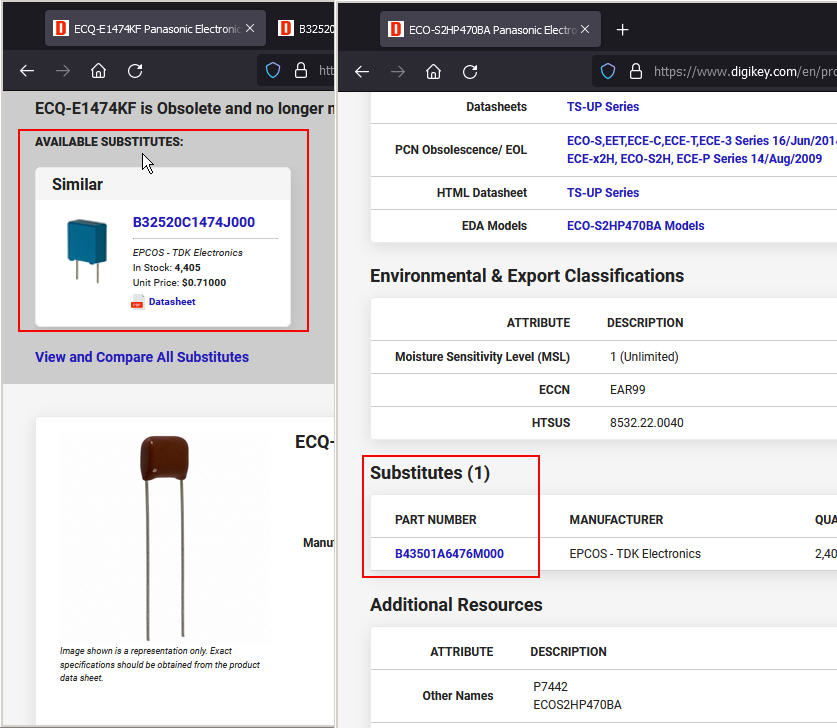Viewport: 837px width, 728px height.
Task: Open home page in the left browser window
Action: pyautogui.click(x=98, y=70)
